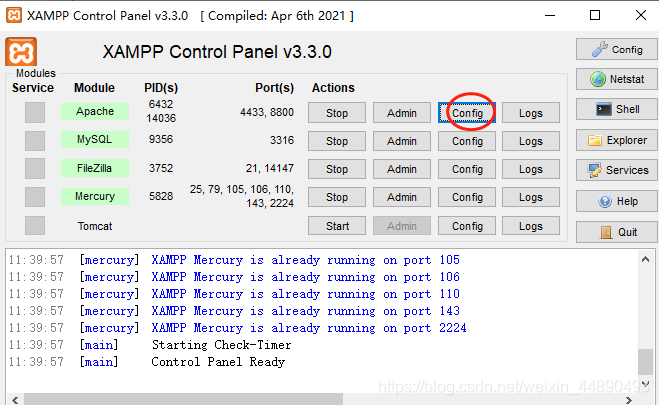The image size is (659, 405).
Task: Click the FileZilla module label
Action: pos(95,168)
